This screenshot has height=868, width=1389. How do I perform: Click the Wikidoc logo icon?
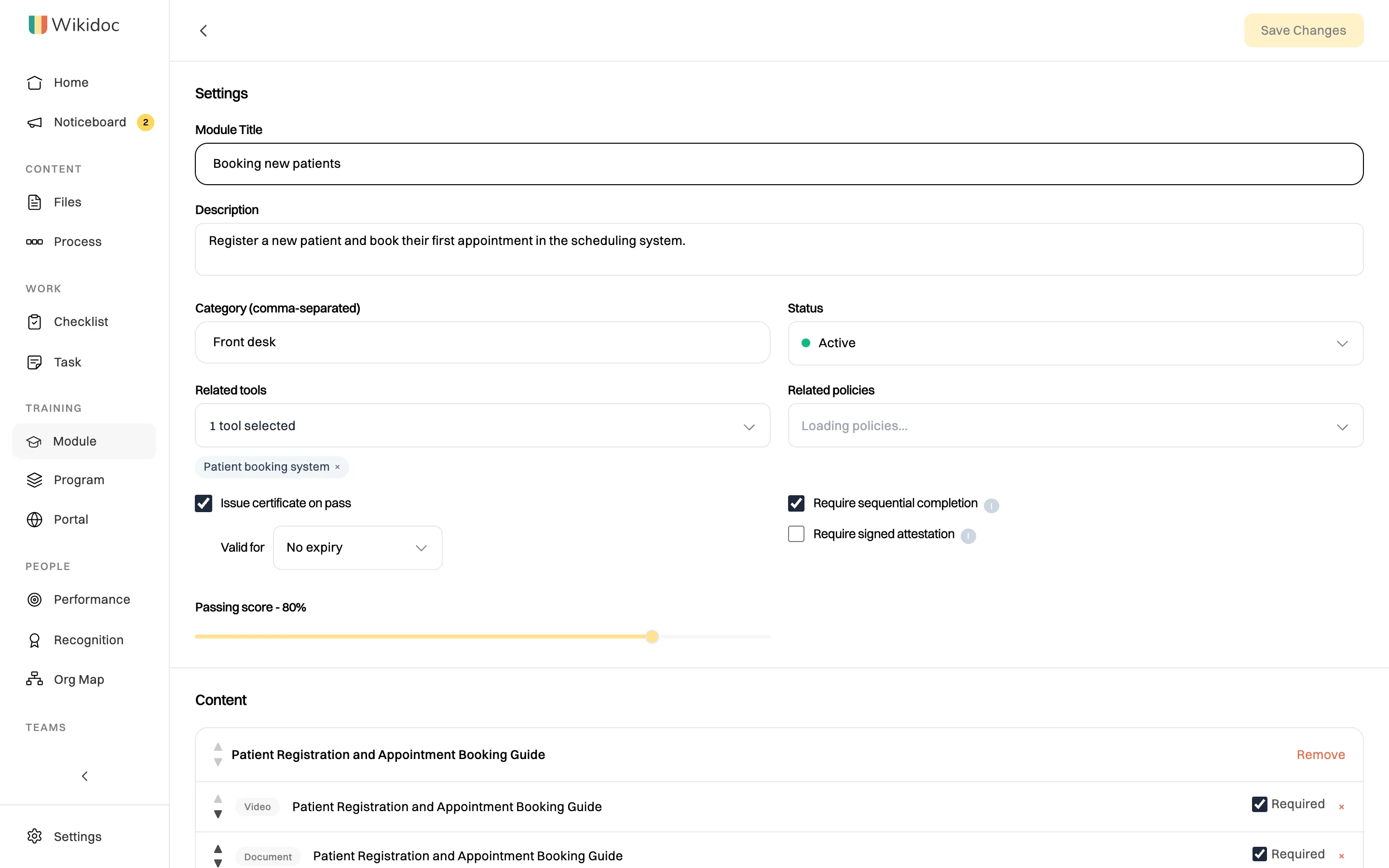(38, 25)
